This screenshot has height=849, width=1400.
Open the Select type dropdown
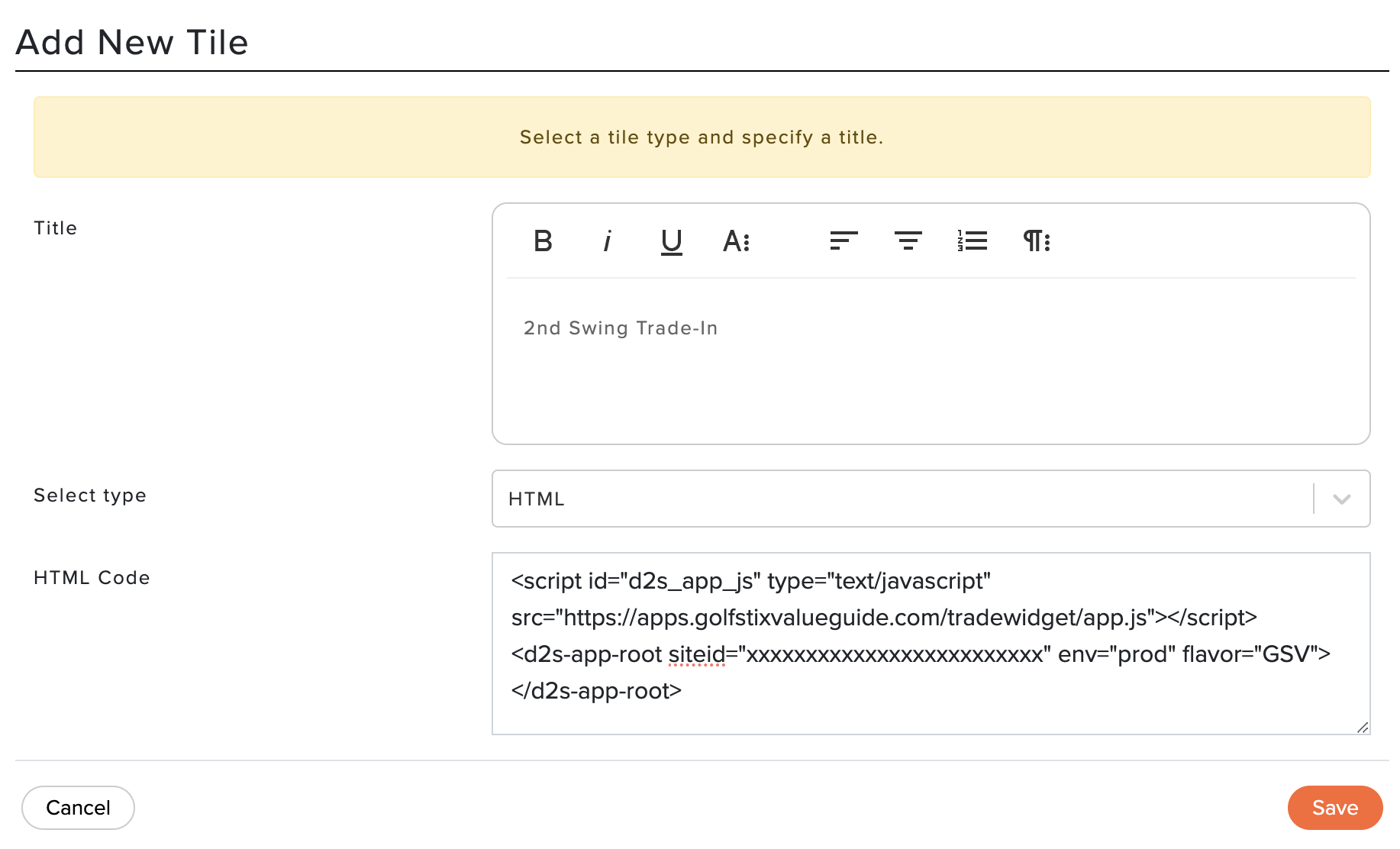tap(931, 499)
